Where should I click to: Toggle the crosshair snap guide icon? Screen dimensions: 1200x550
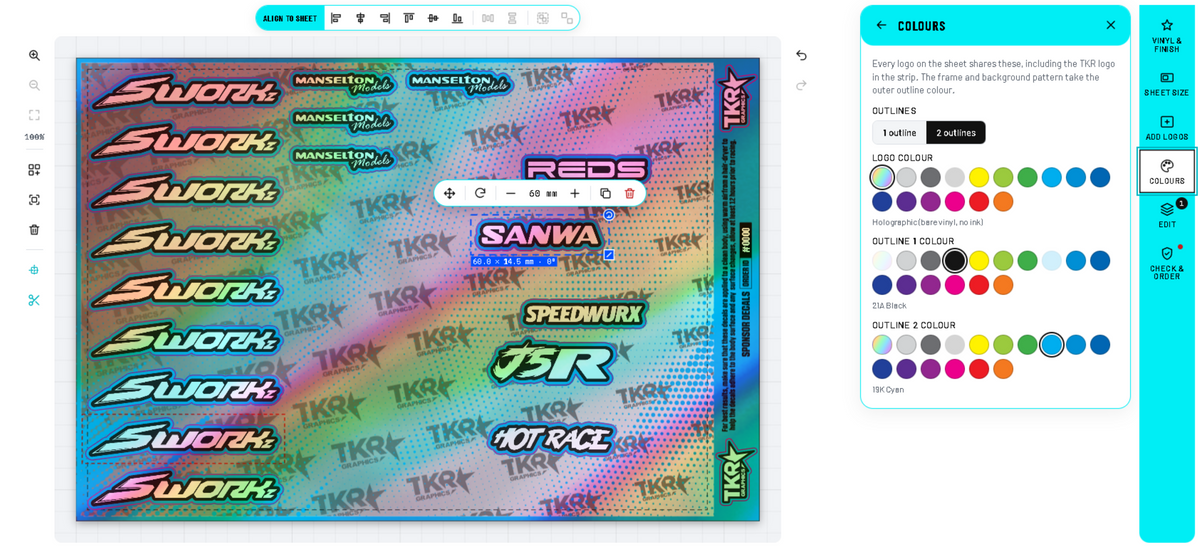tap(34, 270)
